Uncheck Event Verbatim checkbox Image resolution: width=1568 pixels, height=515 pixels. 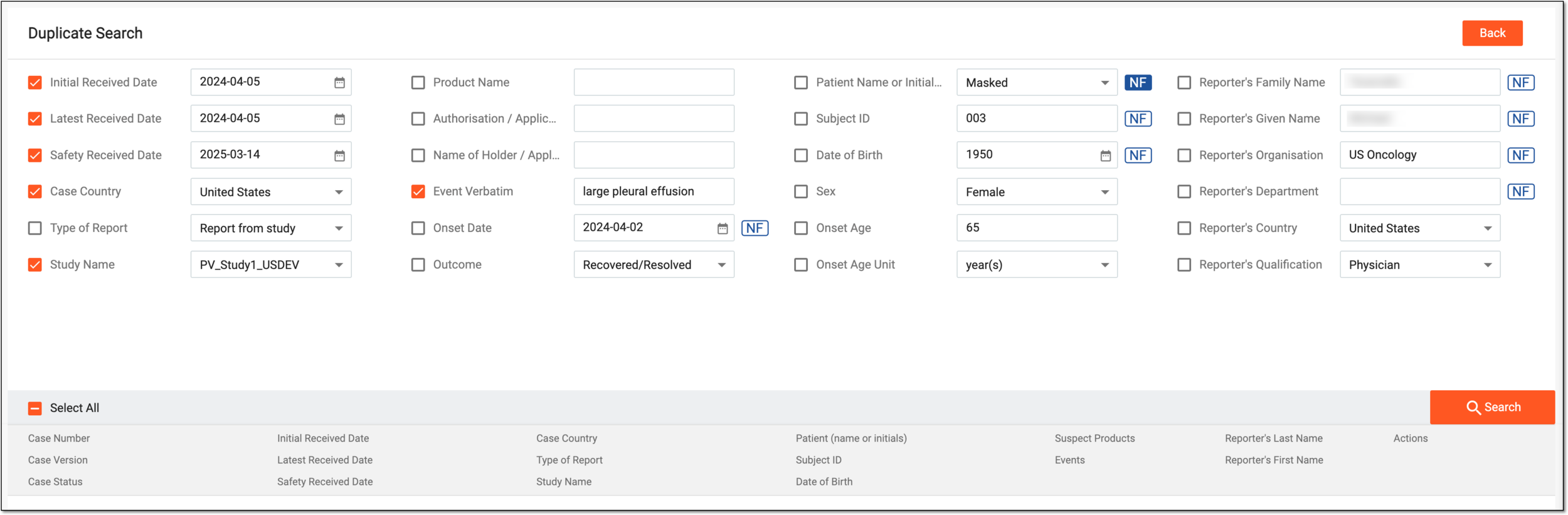click(418, 191)
